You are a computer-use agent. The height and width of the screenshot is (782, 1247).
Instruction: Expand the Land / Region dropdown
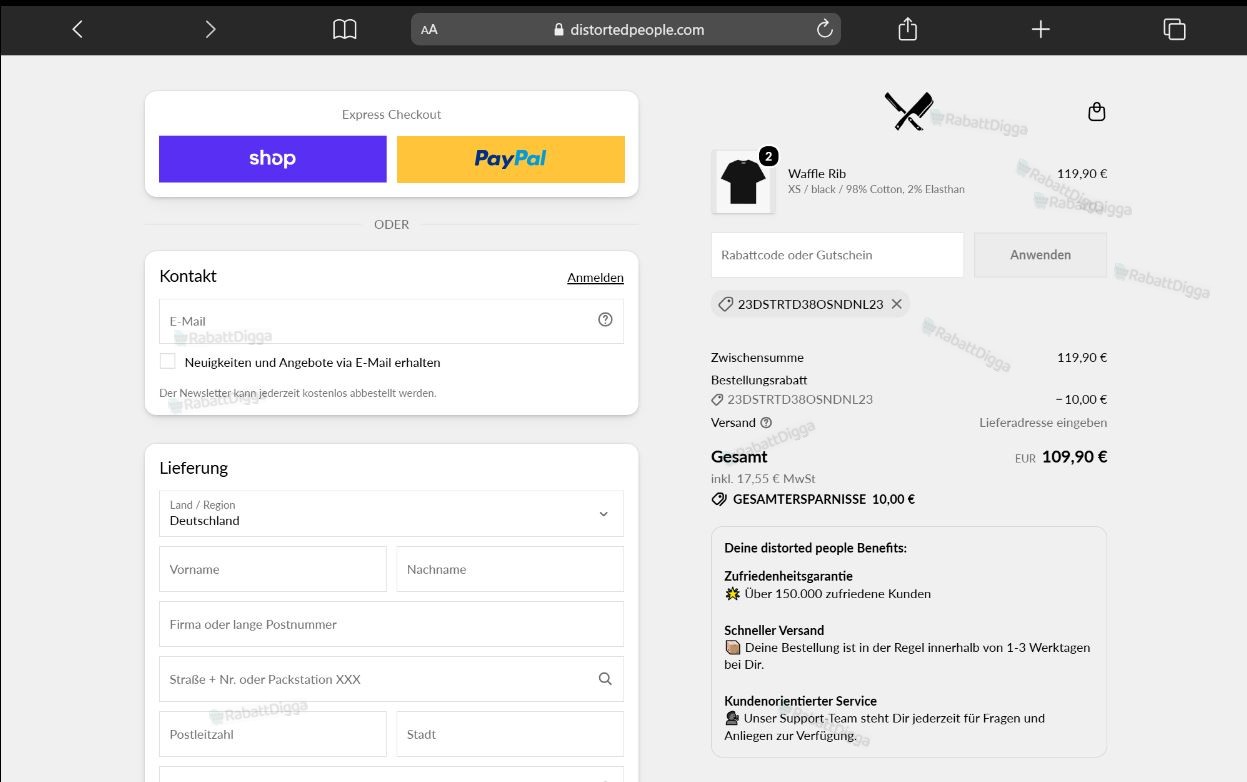point(391,513)
